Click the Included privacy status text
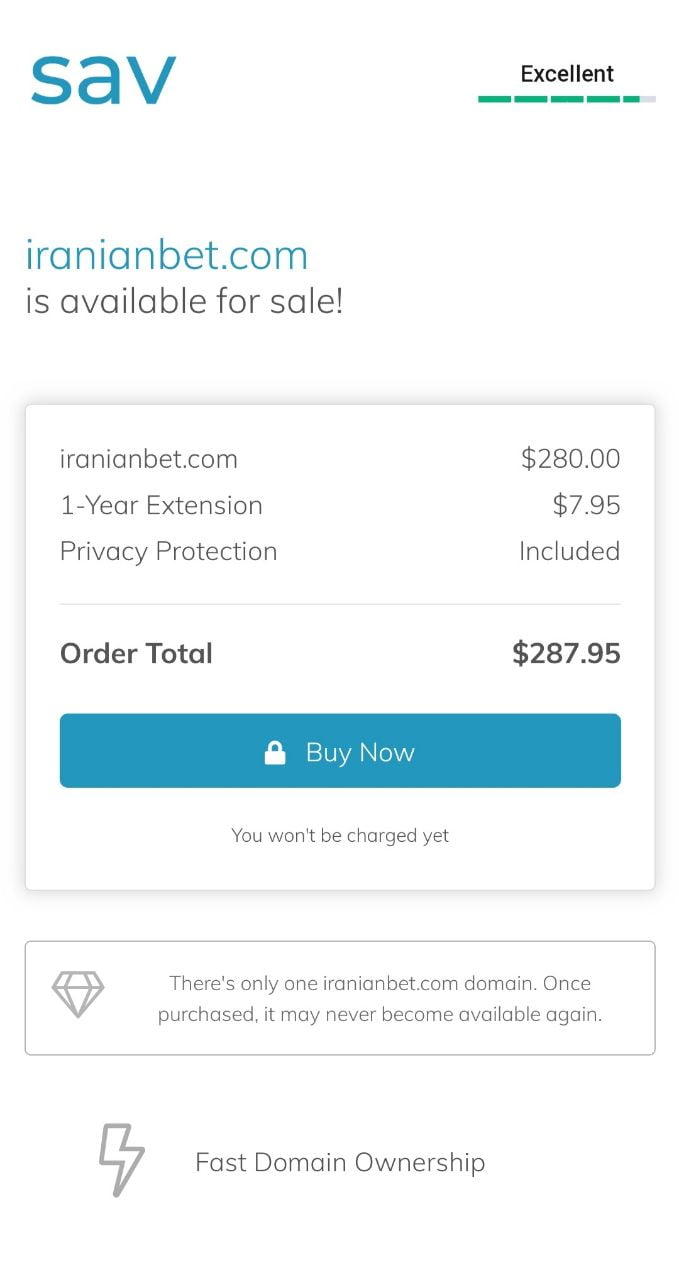 click(569, 552)
